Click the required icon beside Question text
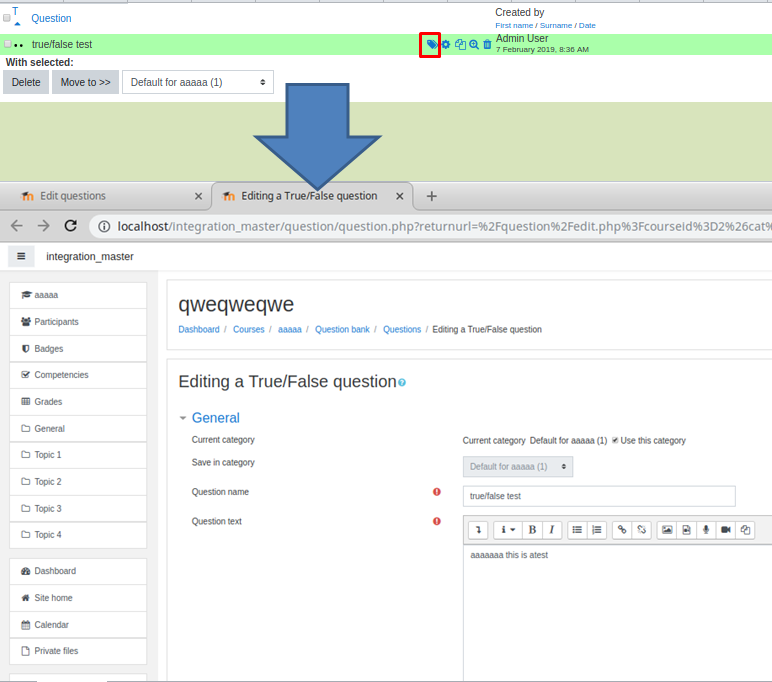Image resolution: width=772 pixels, height=682 pixels. point(437,521)
